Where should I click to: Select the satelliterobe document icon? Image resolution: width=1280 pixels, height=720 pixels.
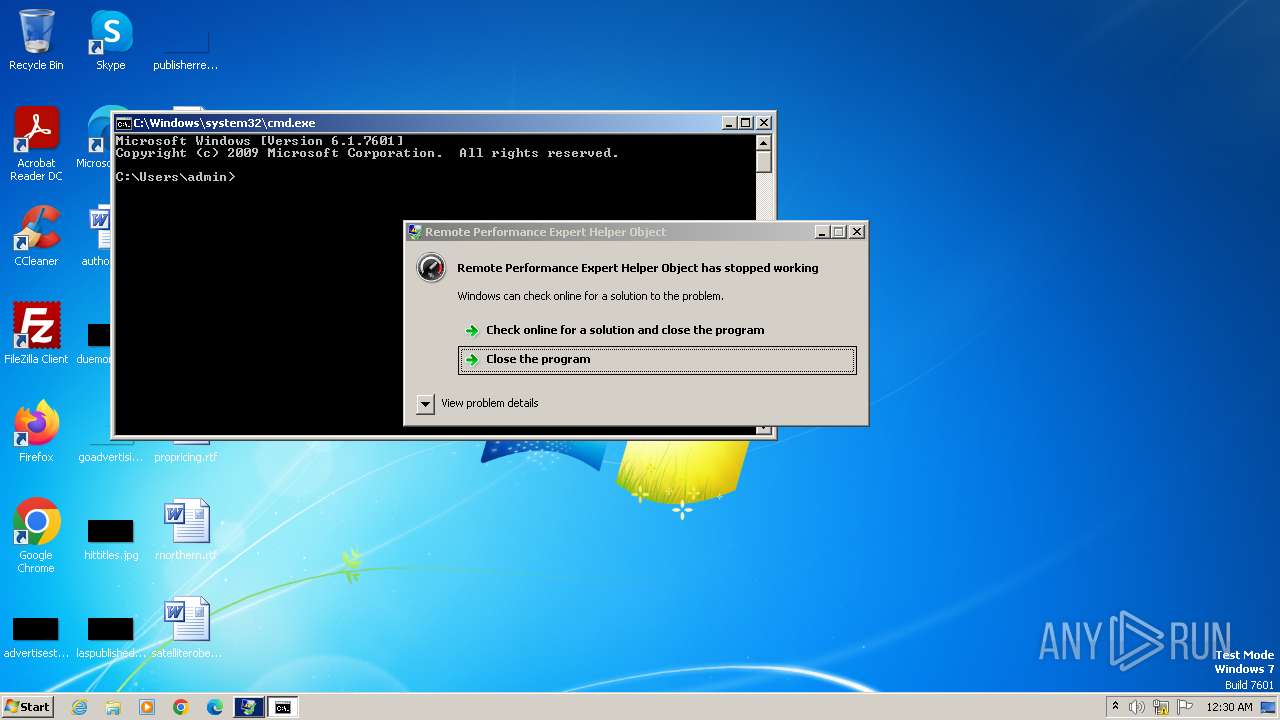(x=186, y=627)
